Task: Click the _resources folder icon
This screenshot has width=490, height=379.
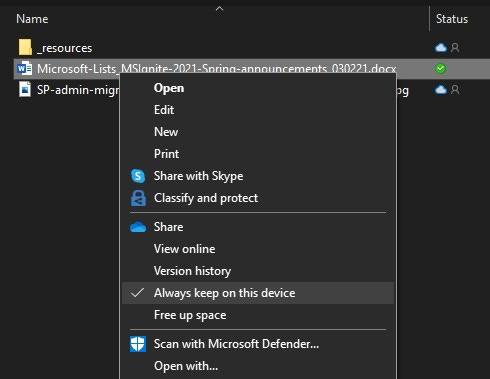Action: tap(25, 47)
